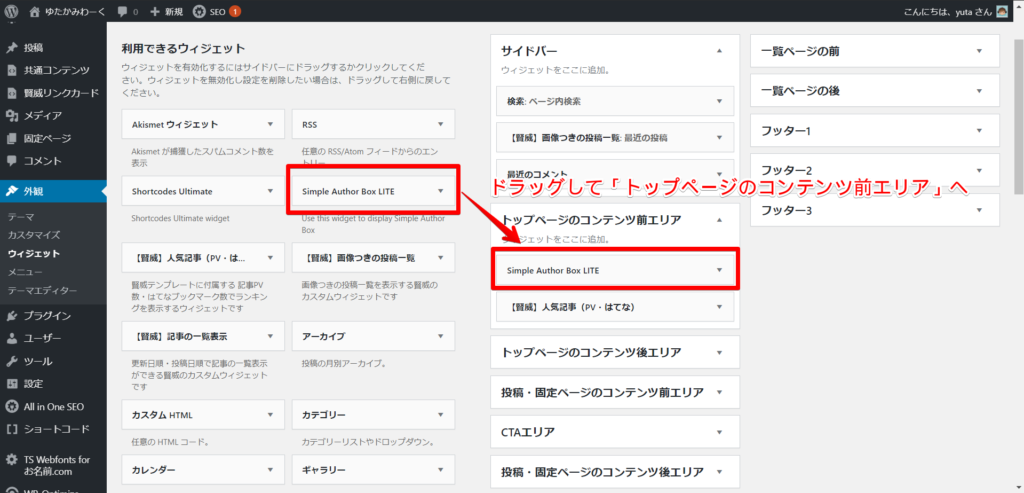Select カスタマイズ submenu under 外観
The height and width of the screenshot is (493, 1024).
[34, 235]
